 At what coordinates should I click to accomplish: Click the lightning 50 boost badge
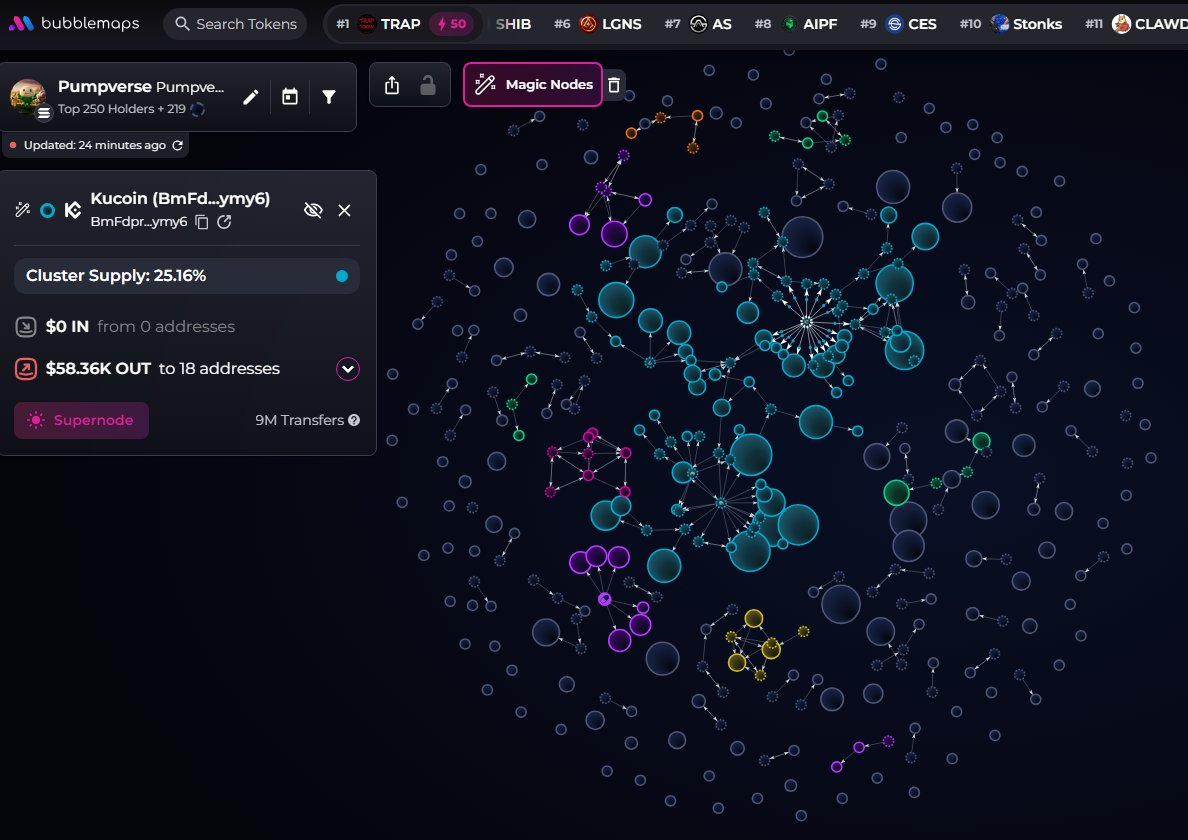[x=452, y=24]
